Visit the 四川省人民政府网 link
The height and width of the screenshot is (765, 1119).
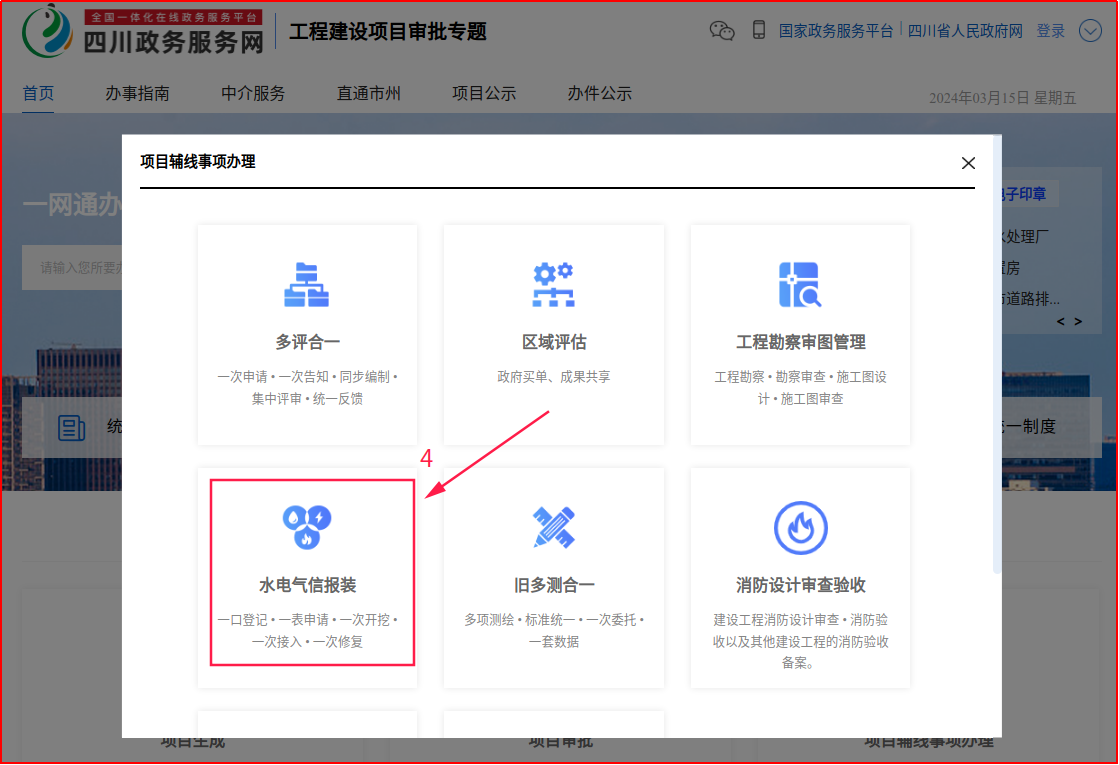coord(965,31)
